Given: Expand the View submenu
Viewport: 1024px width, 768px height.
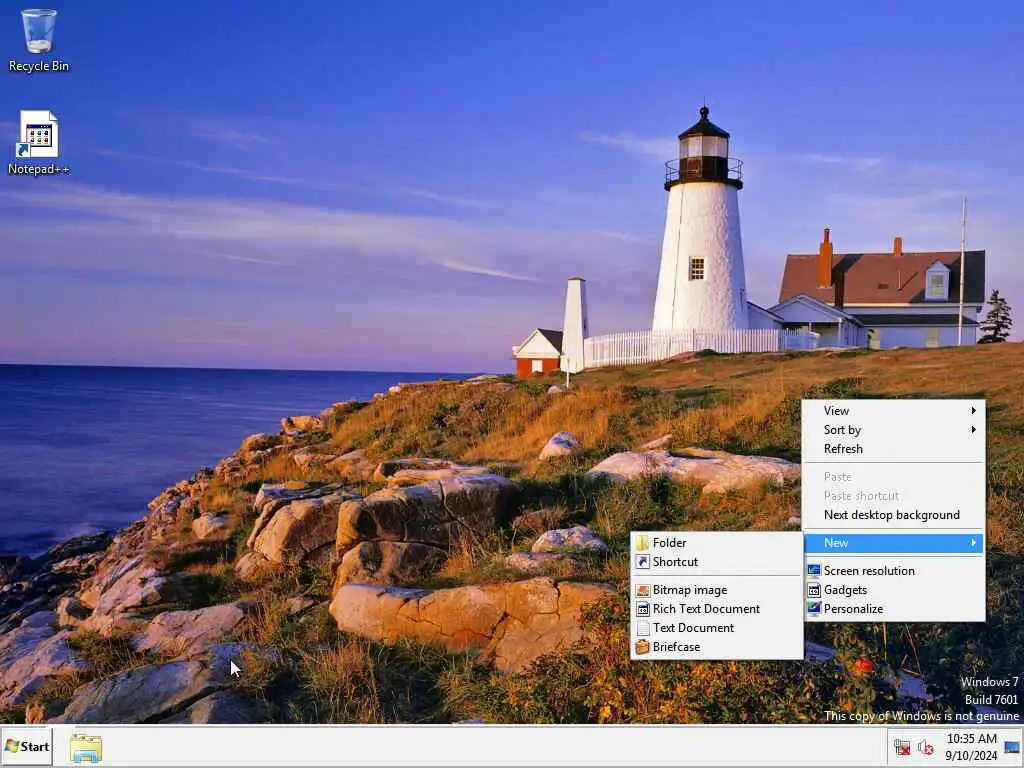Looking at the screenshot, I should [894, 411].
